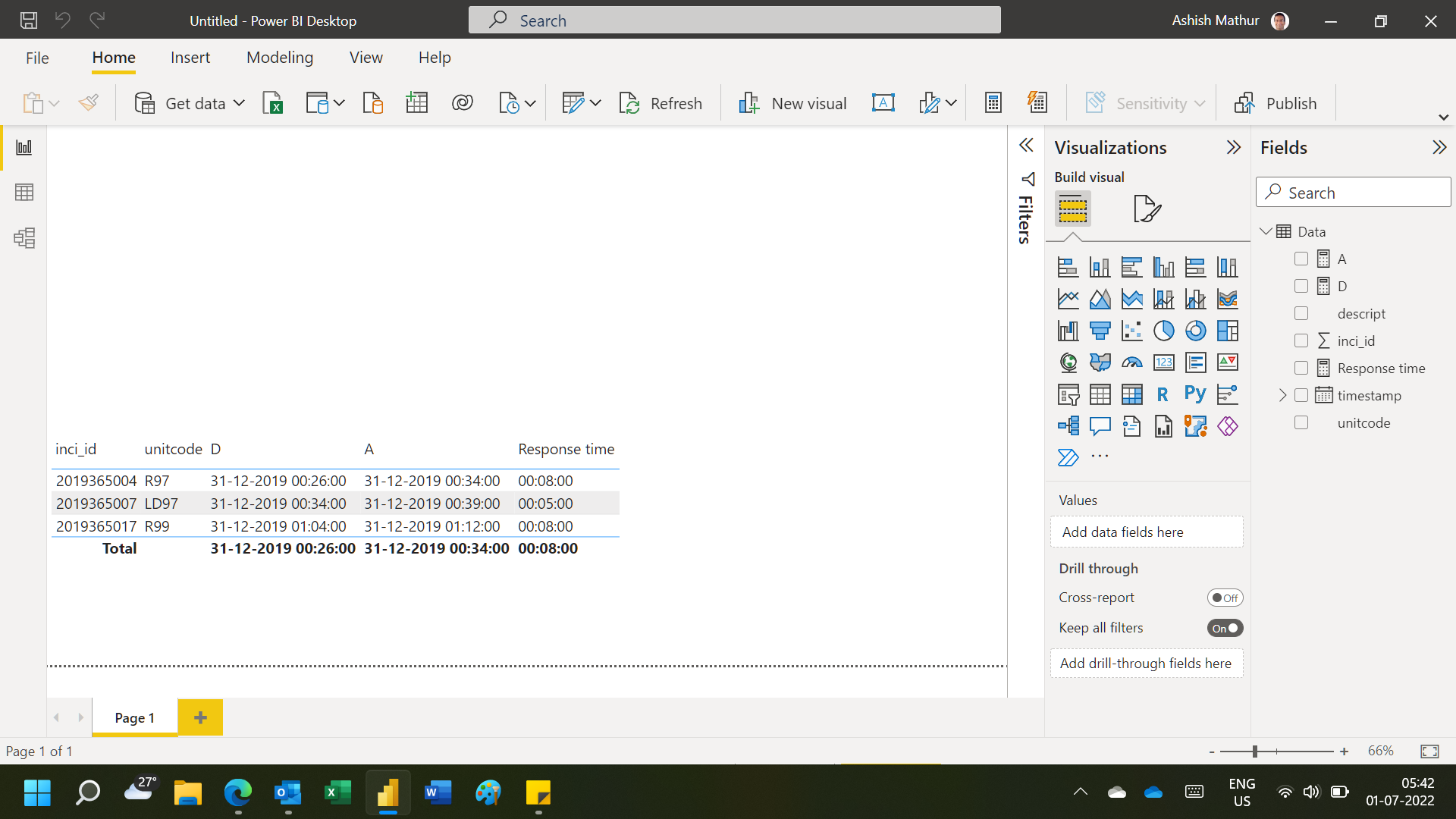Viewport: 1456px width, 819px height.
Task: Turn on Cross-report drill through
Action: click(1225, 598)
